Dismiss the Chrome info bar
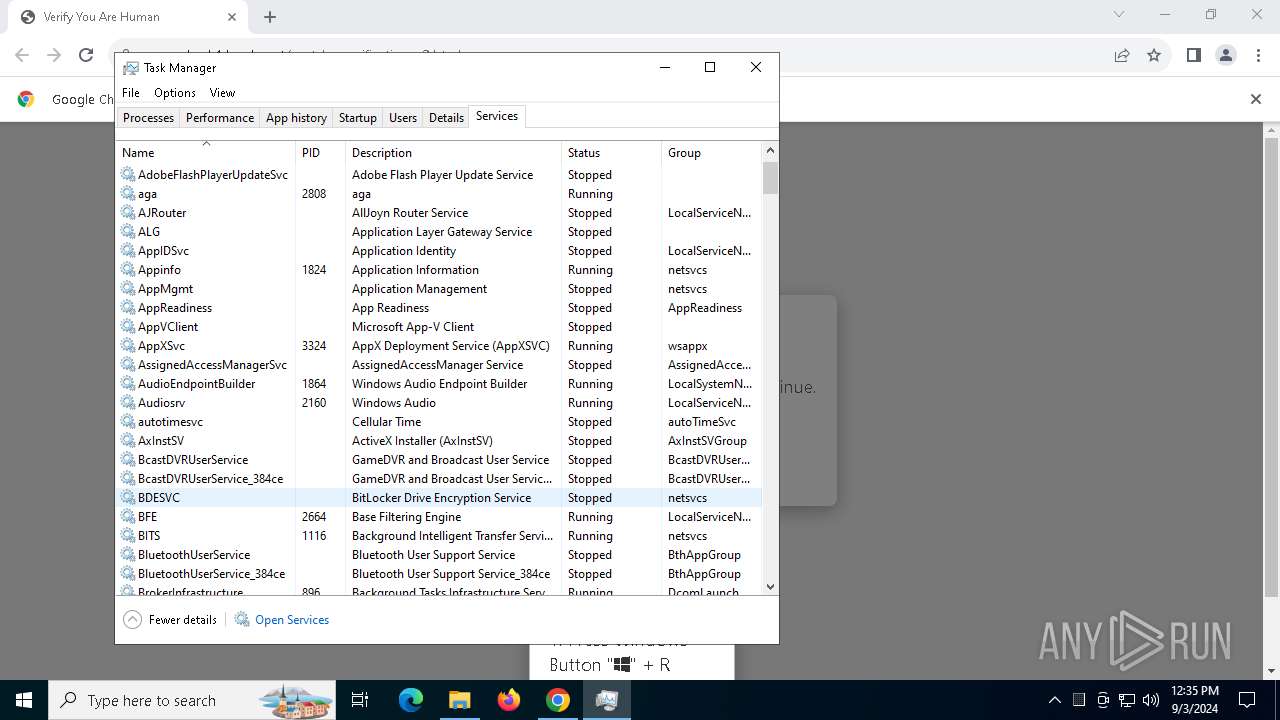The height and width of the screenshot is (720, 1280). (x=1256, y=99)
